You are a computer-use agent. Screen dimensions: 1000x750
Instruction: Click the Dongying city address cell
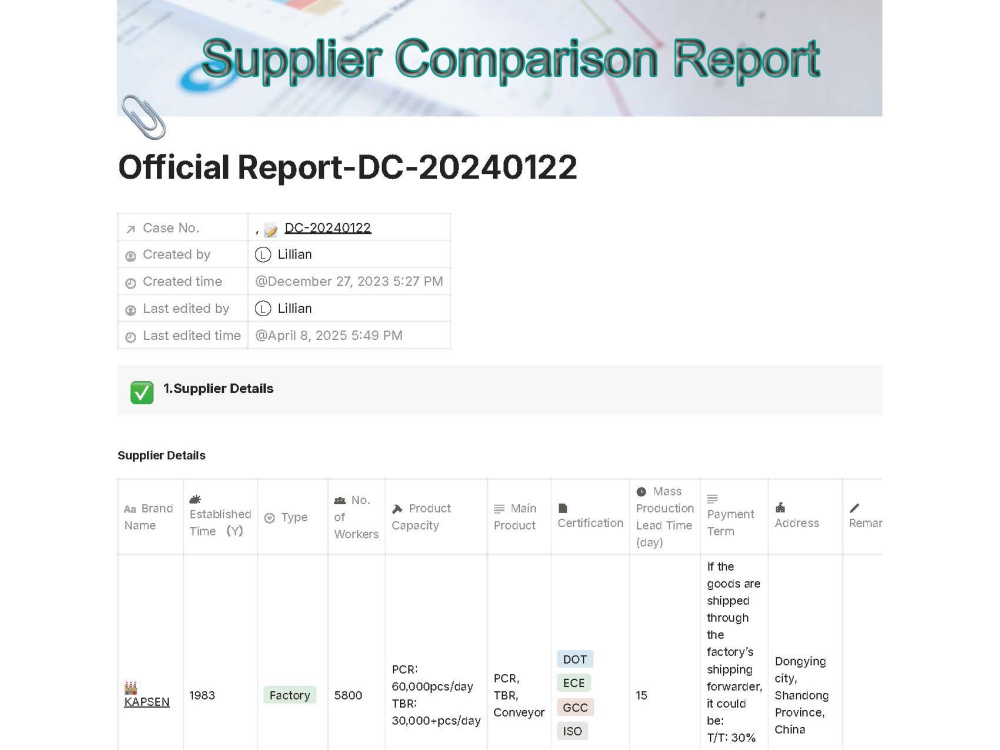click(802, 695)
